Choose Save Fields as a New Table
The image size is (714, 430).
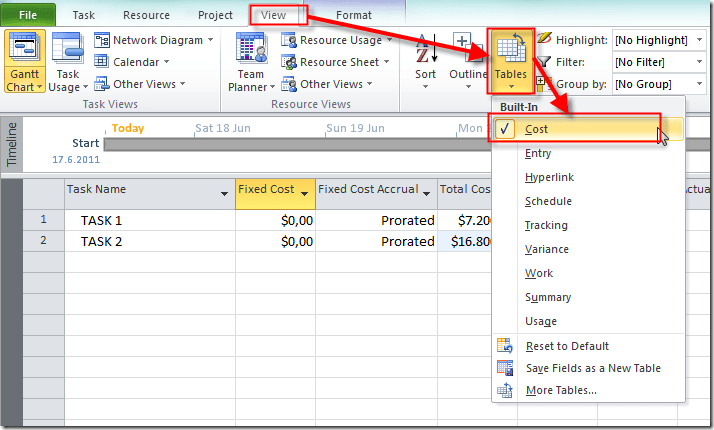point(592,368)
